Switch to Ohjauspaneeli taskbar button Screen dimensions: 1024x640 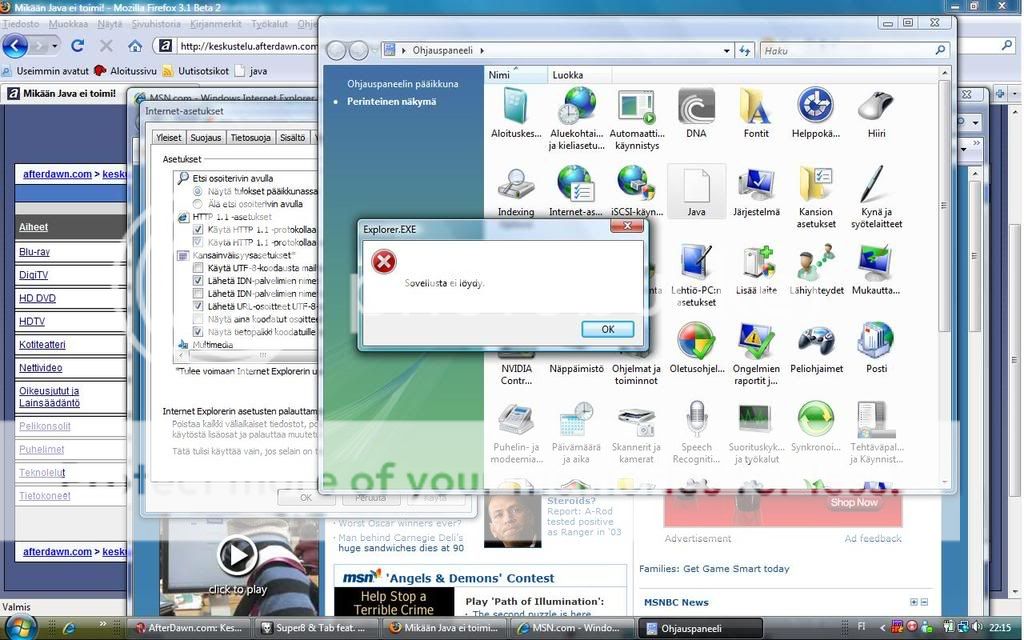(701, 628)
